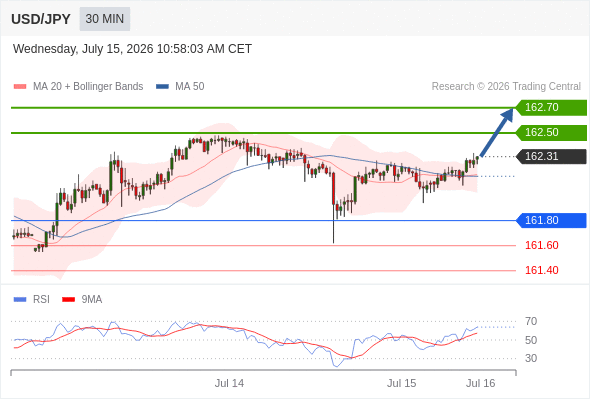590x400 pixels.
Task: Click the Research © 2026 Trading Central credit
Action: point(506,87)
